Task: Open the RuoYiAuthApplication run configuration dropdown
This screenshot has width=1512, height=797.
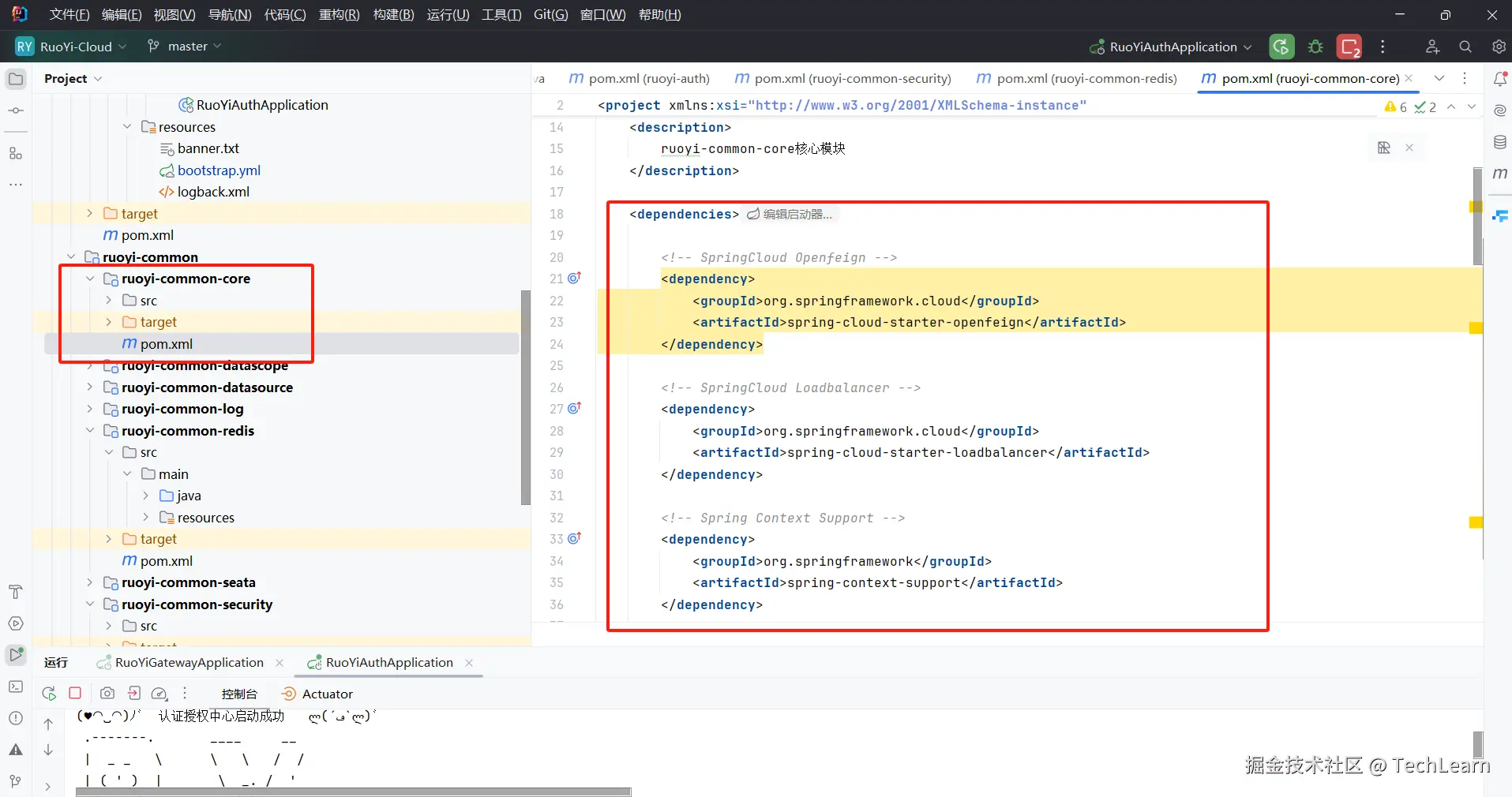Action: pos(1170,47)
